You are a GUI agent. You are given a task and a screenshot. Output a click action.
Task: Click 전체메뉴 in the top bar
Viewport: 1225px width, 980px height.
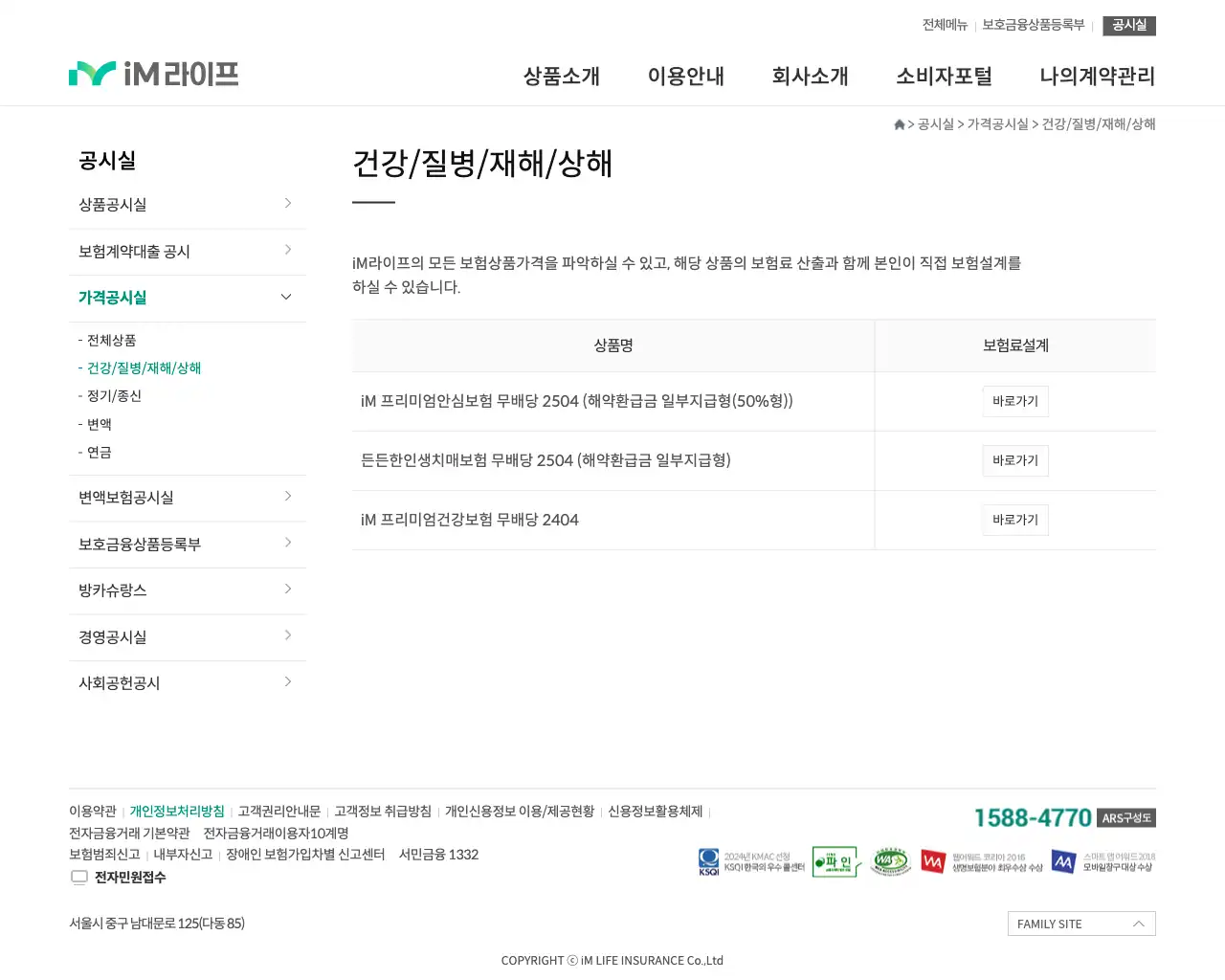(945, 25)
